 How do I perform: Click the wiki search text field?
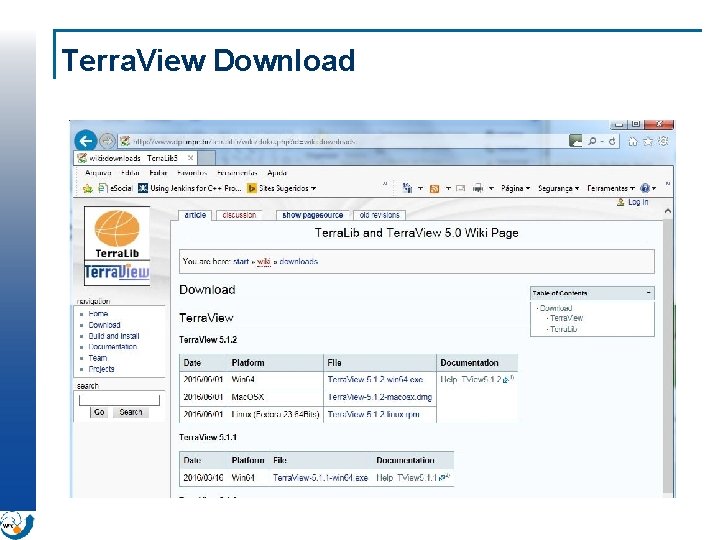tap(119, 399)
